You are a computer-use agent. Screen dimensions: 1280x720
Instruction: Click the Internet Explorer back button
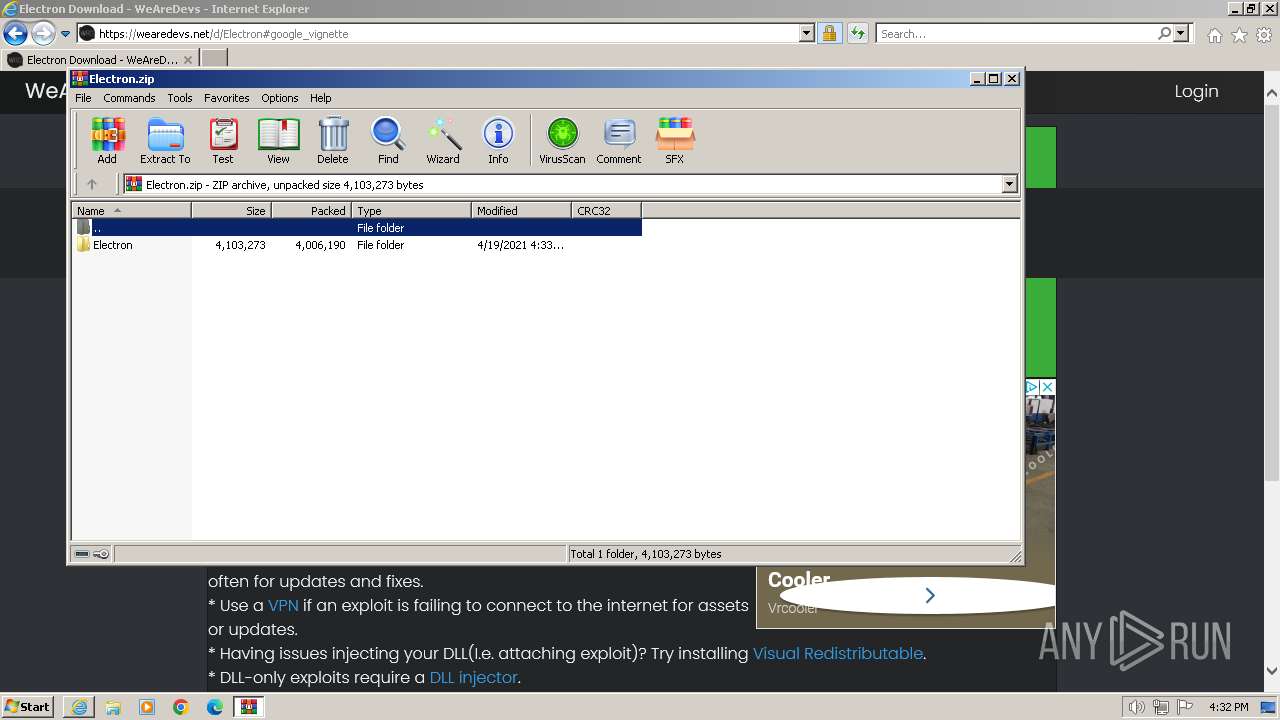point(15,33)
